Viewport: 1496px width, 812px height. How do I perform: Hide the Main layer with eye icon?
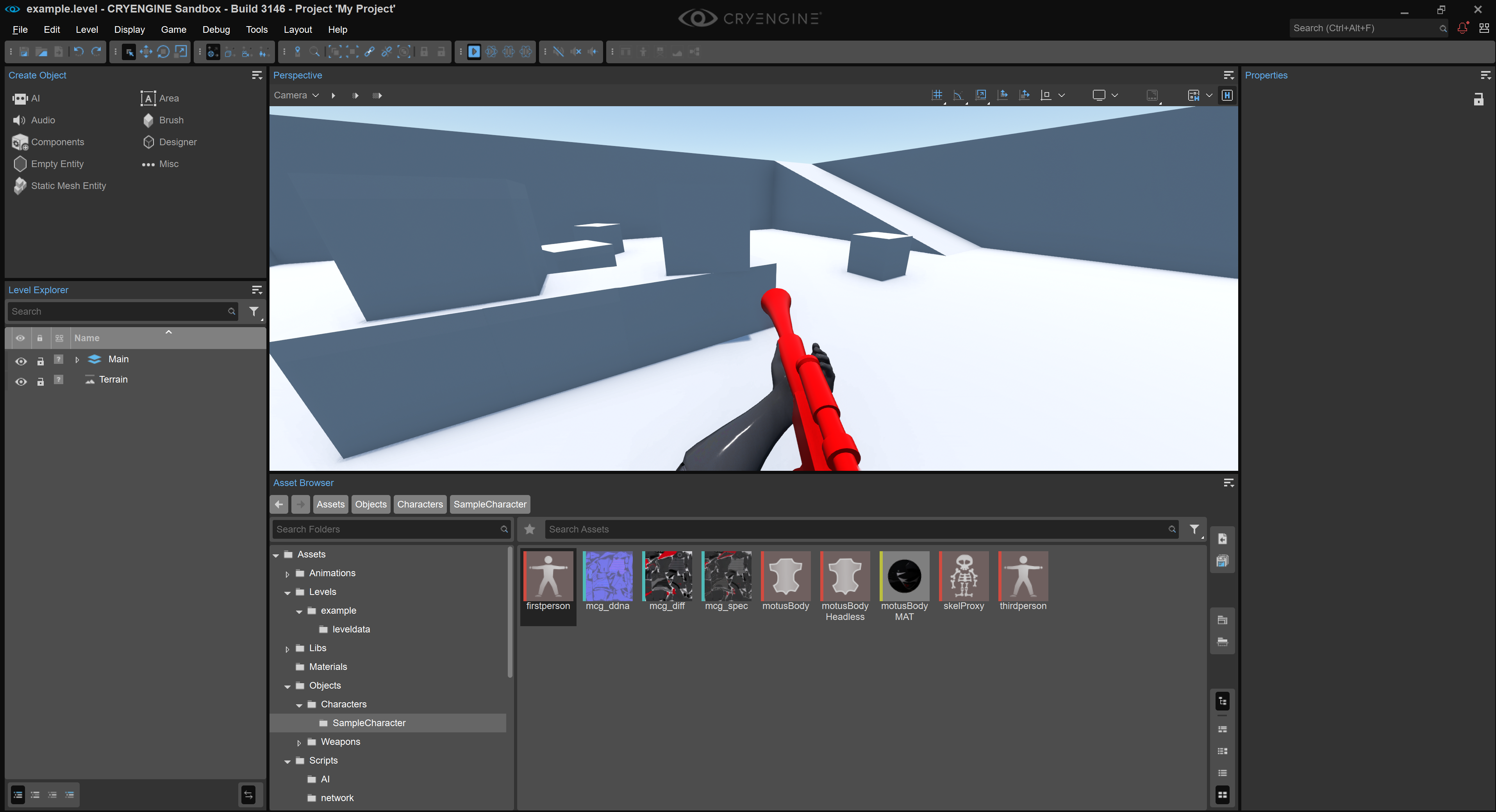(21, 361)
